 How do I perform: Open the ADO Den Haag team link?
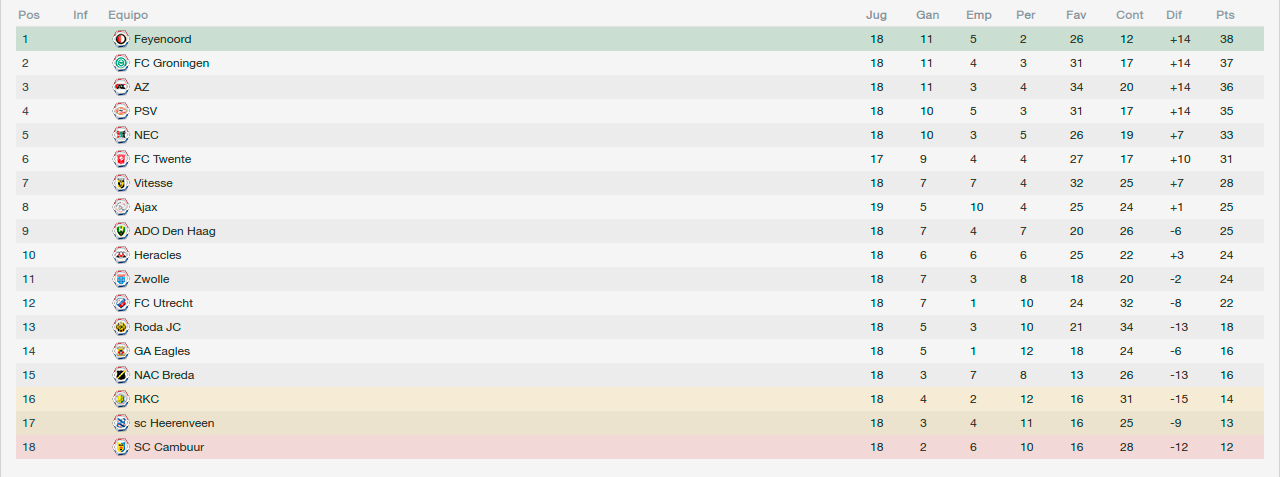(175, 231)
